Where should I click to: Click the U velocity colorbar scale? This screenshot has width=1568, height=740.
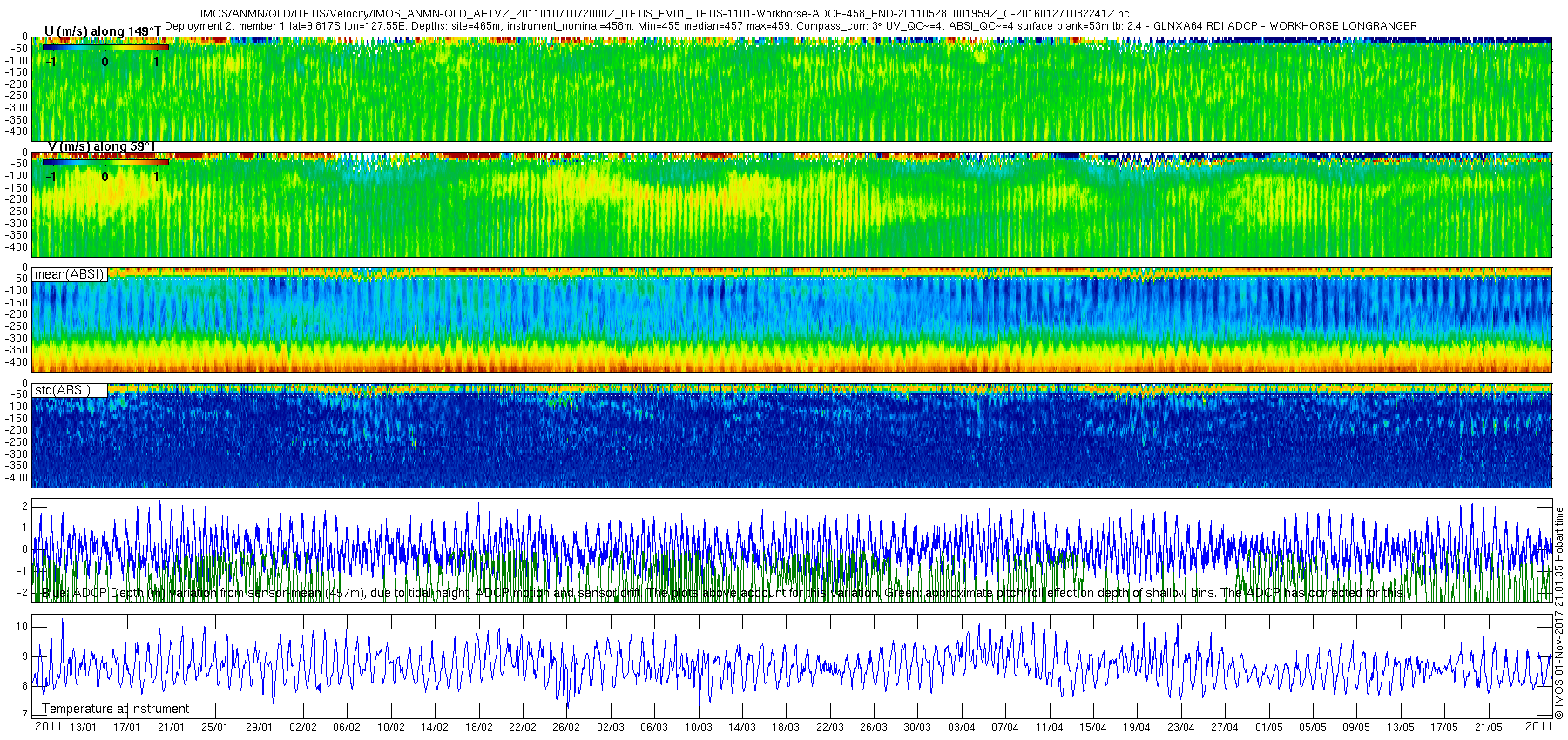(105, 47)
